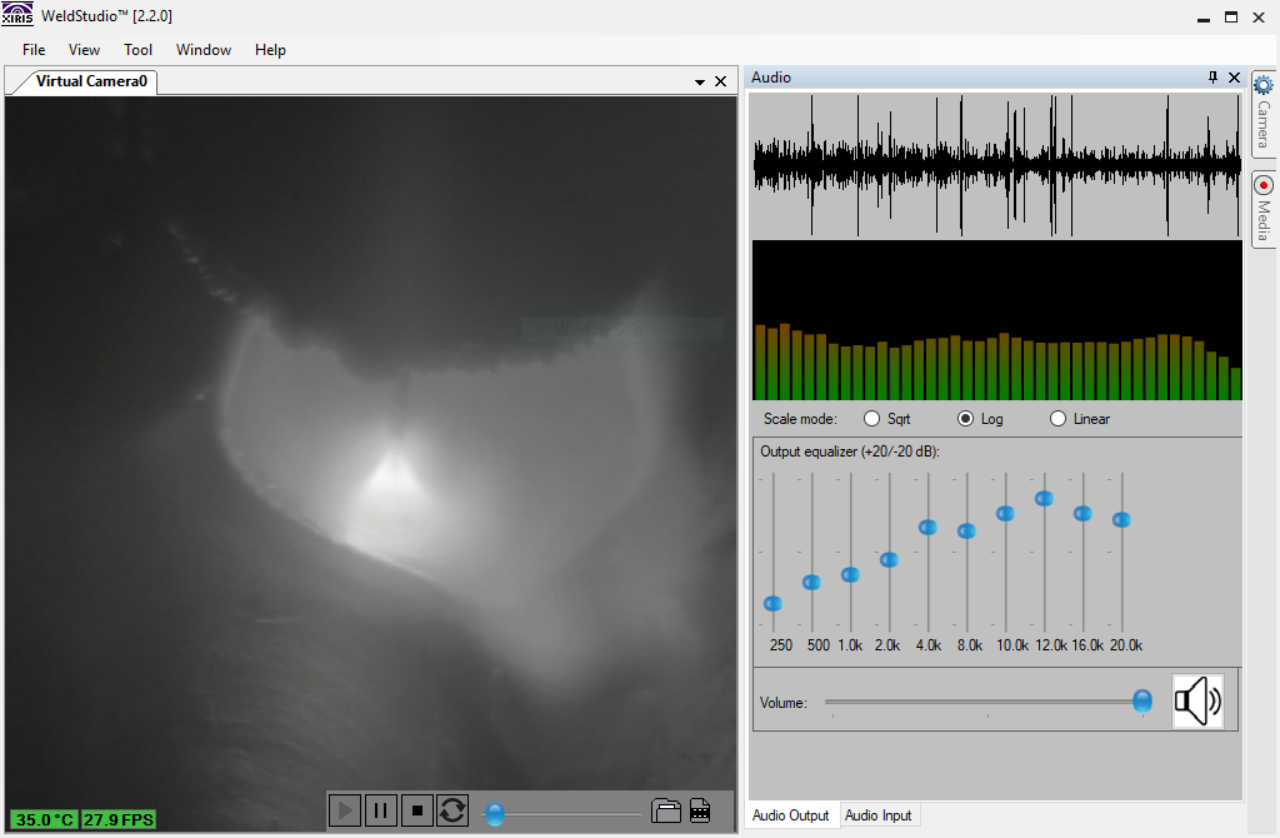This screenshot has width=1280, height=838.
Task: Open the Window menu
Action: pyautogui.click(x=203, y=49)
